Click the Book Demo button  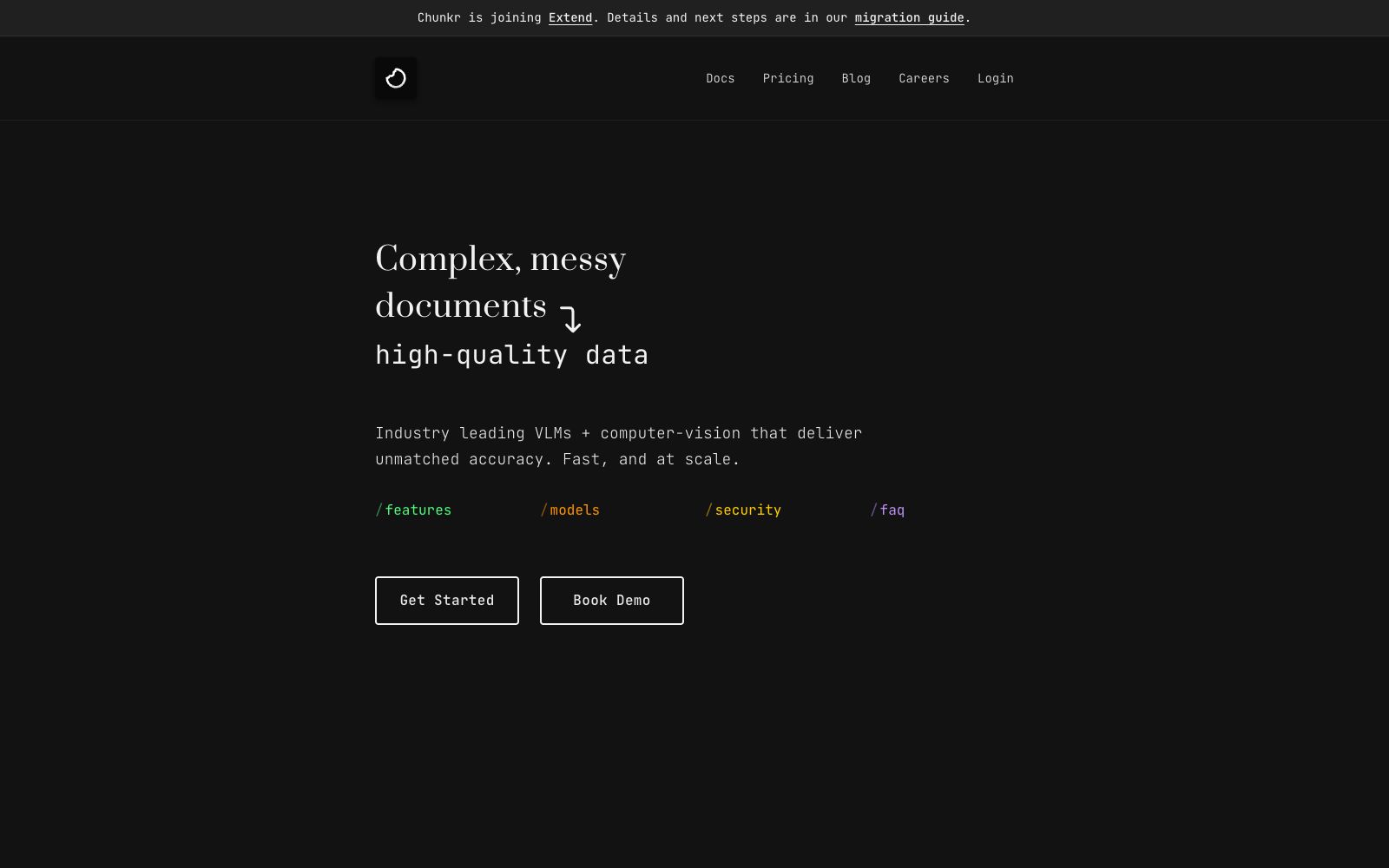pyautogui.click(x=612, y=601)
